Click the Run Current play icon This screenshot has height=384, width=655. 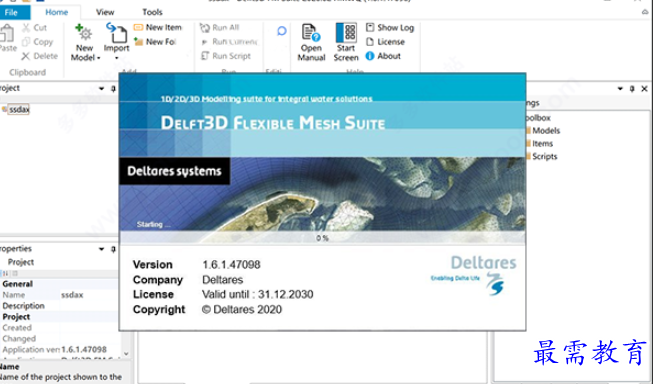pyautogui.click(x=205, y=42)
